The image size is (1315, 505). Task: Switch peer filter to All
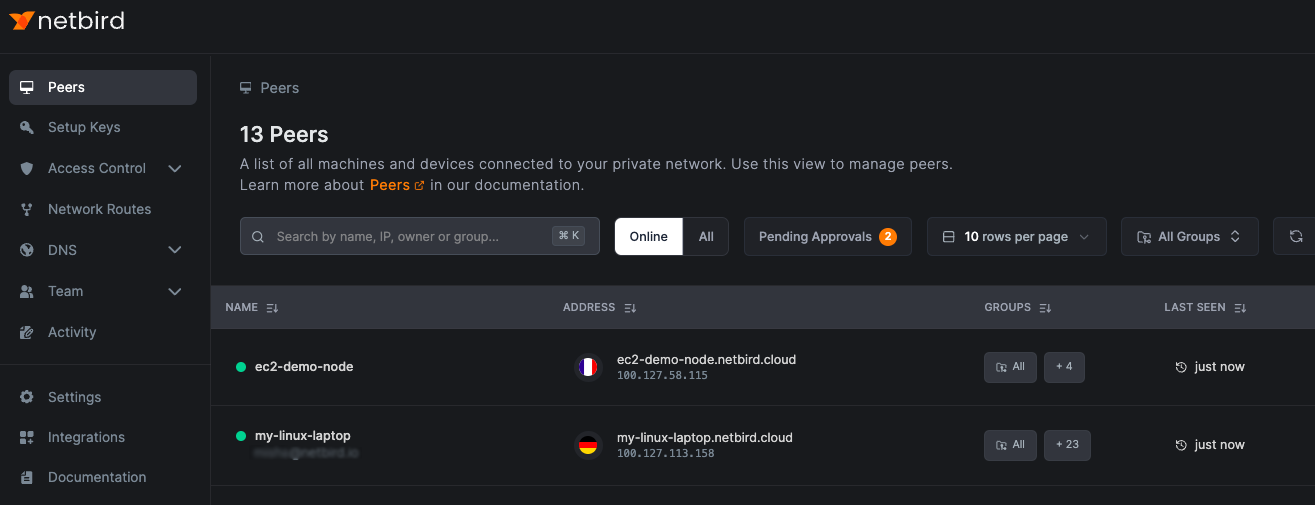[706, 237]
